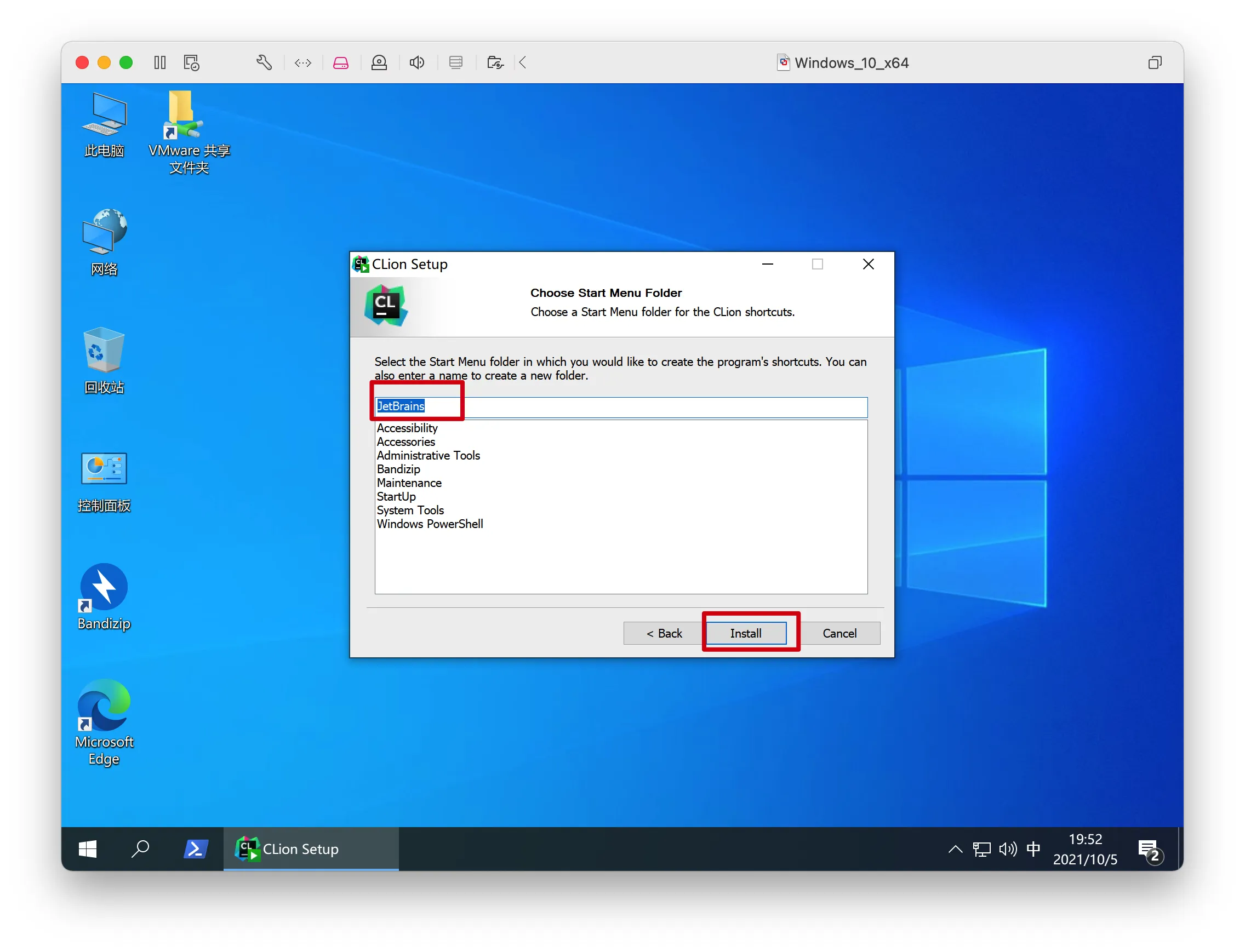Screen dimensions: 1245x952
Task: Expand hidden system tray icons chevron
Action: coord(955,848)
